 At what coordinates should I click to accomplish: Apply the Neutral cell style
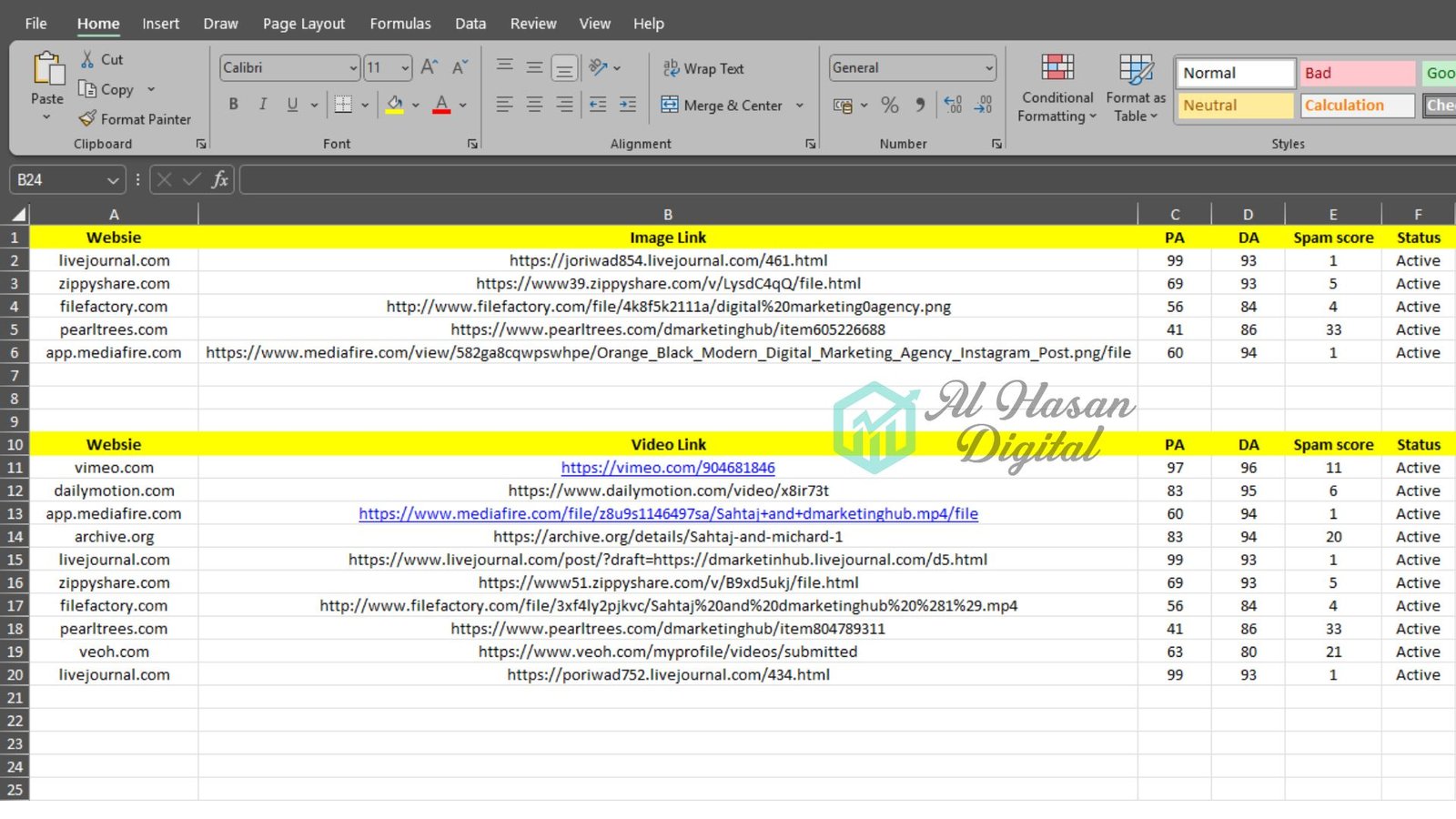tap(1235, 106)
